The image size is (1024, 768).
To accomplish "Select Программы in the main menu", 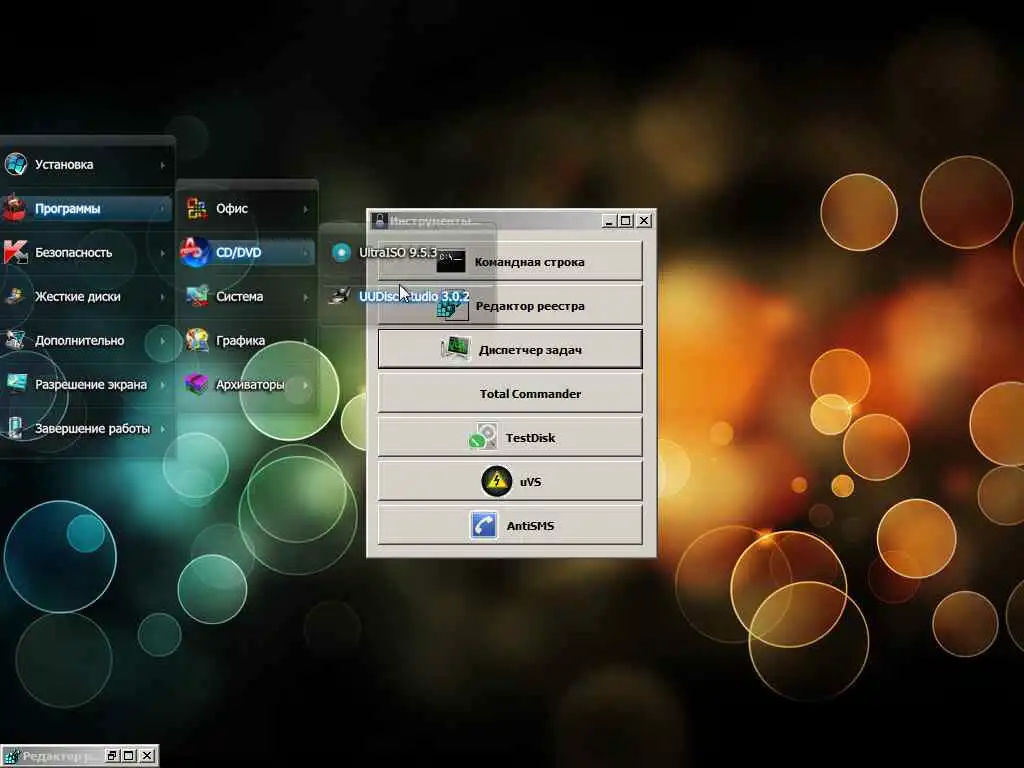I will click(86, 208).
